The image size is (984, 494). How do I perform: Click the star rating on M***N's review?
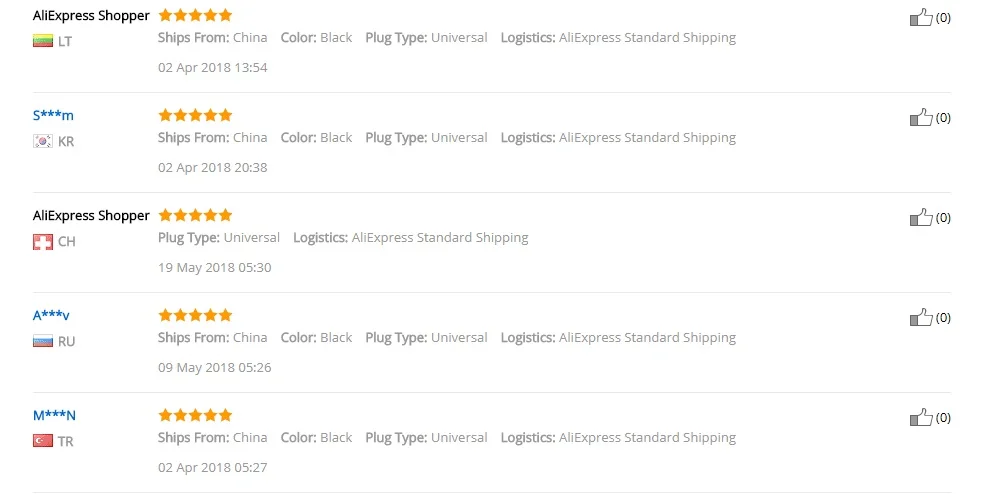pos(195,415)
